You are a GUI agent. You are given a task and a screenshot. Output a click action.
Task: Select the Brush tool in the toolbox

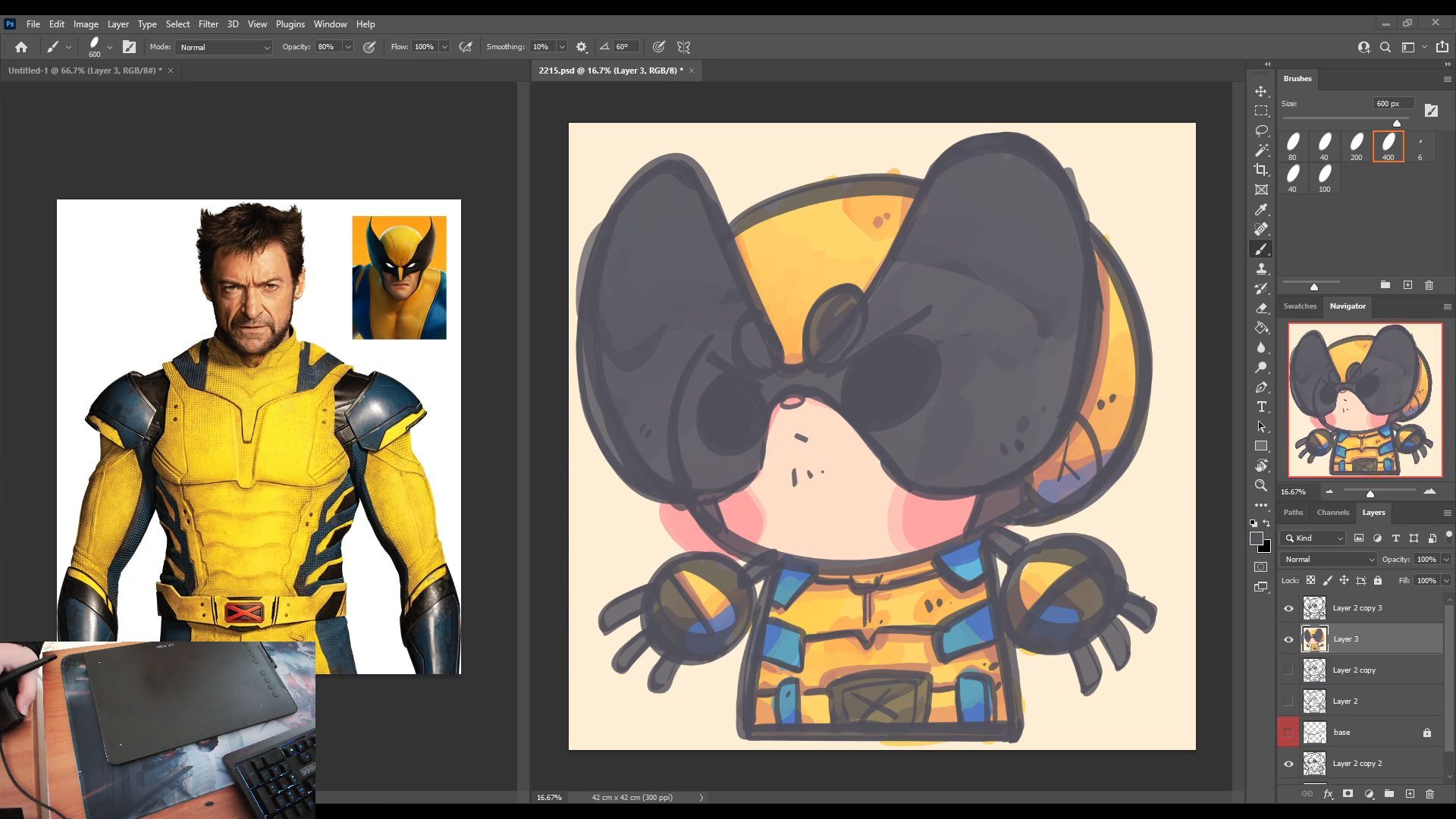click(1261, 249)
